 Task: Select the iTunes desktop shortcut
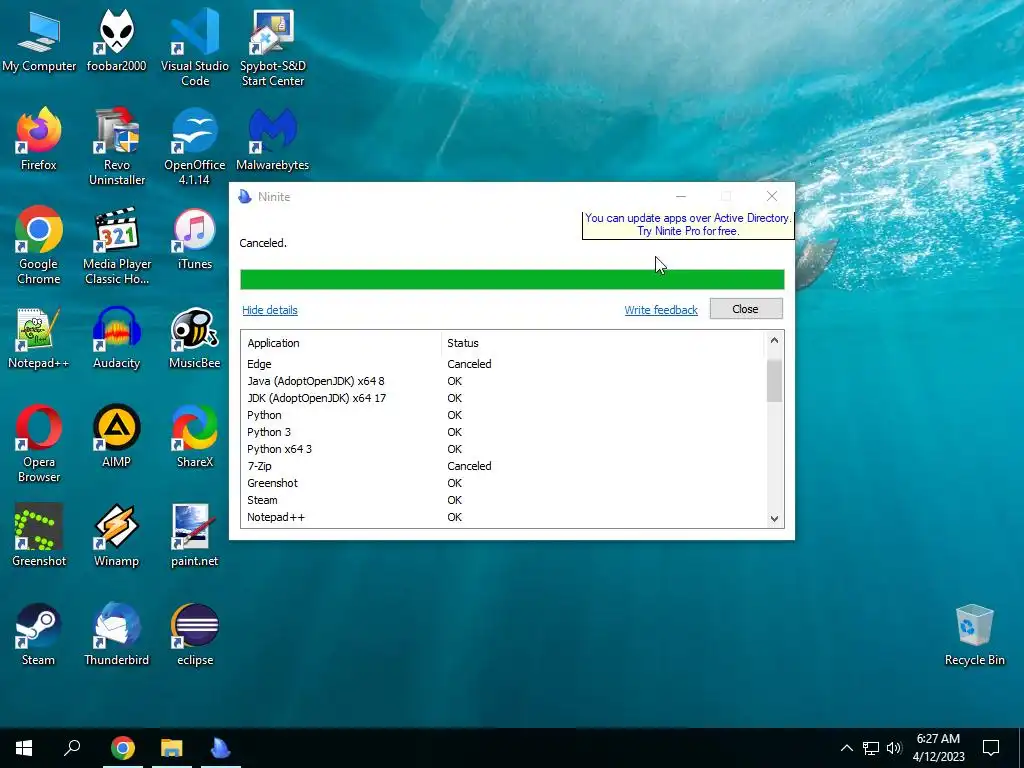pyautogui.click(x=195, y=238)
